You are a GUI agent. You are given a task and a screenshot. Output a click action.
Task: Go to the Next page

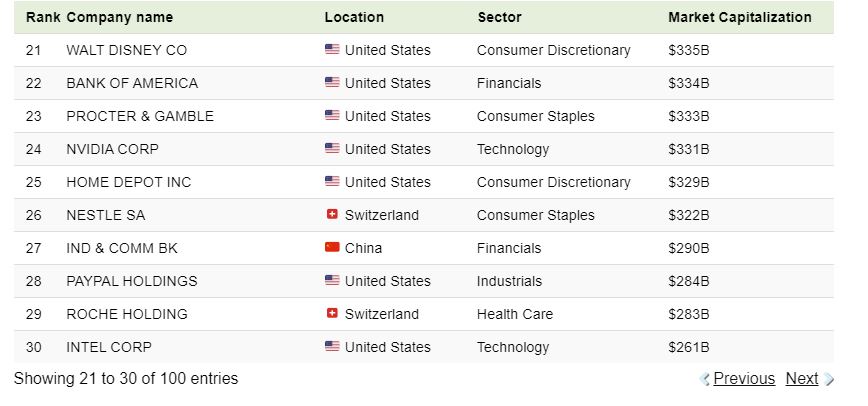pos(802,379)
